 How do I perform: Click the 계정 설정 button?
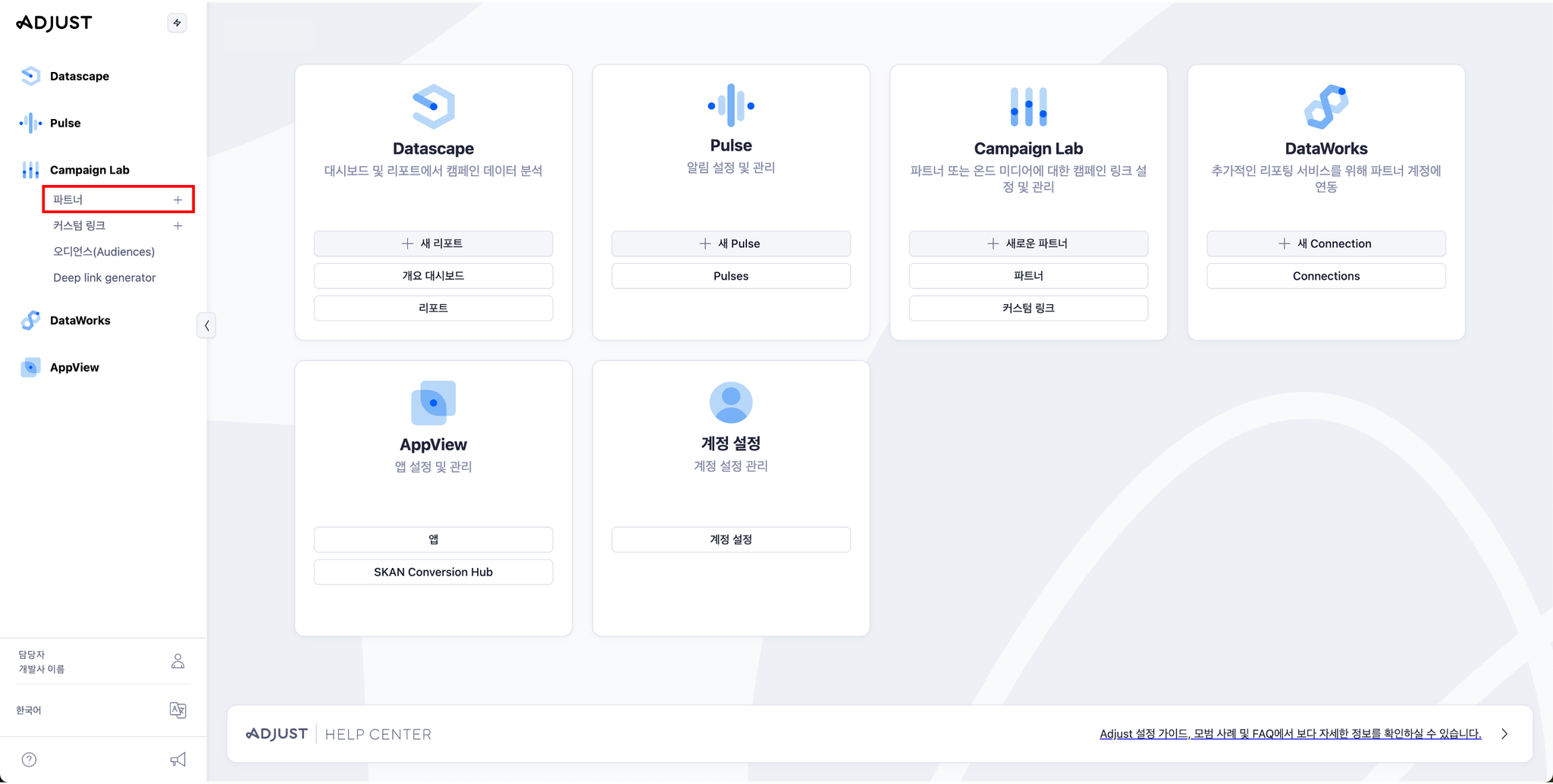(731, 539)
